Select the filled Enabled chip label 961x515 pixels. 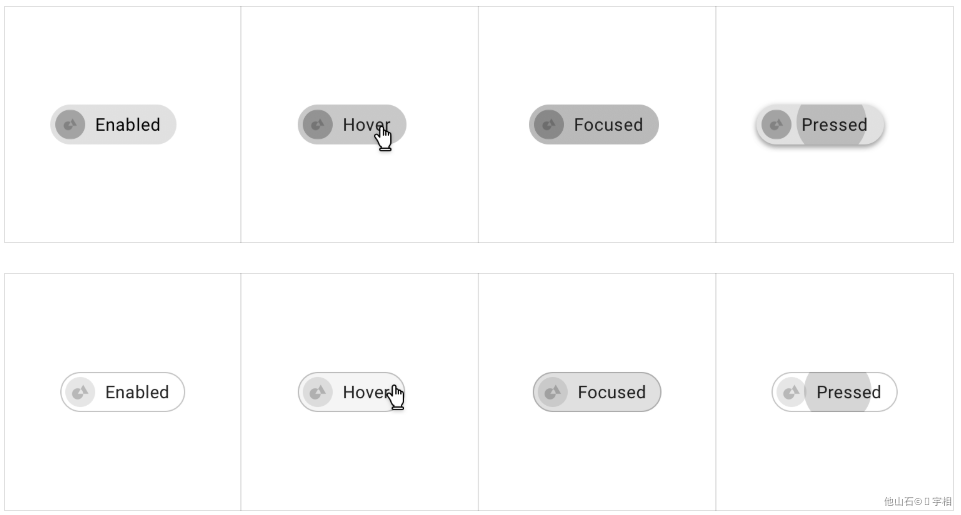click(127, 124)
